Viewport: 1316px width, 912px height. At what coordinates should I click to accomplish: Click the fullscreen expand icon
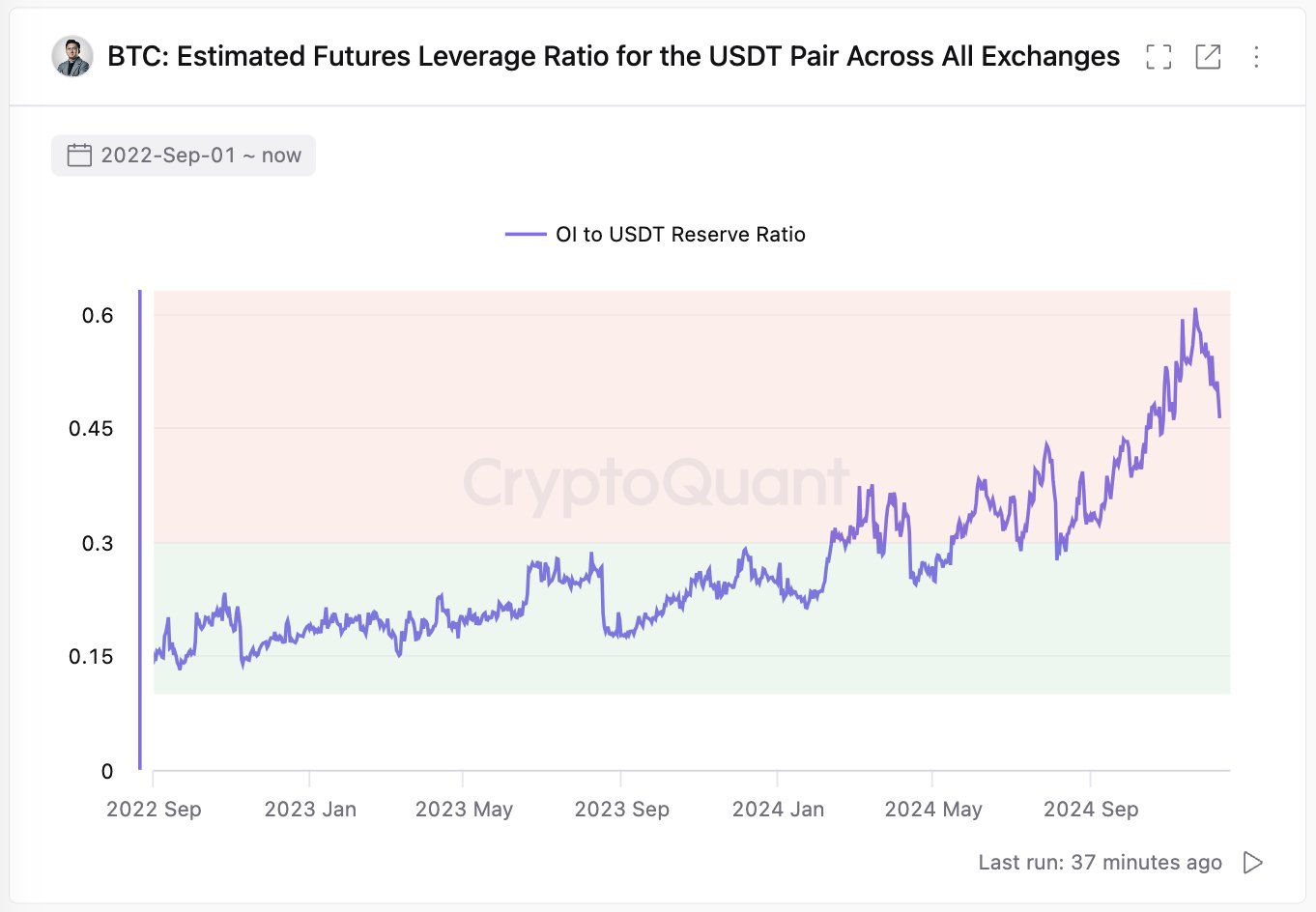click(x=1158, y=57)
